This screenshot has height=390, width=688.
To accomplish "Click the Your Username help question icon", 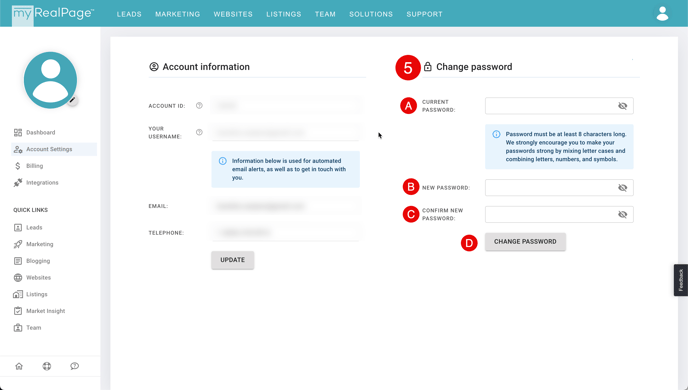I will click(x=199, y=132).
